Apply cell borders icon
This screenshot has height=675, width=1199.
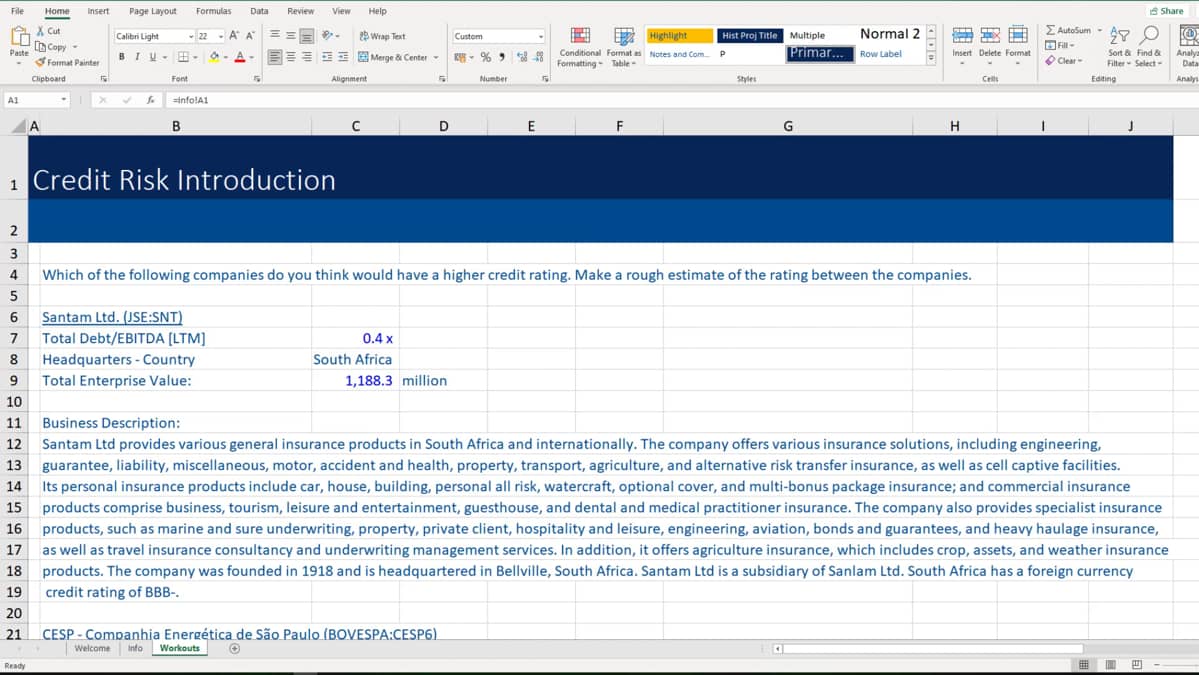point(183,57)
